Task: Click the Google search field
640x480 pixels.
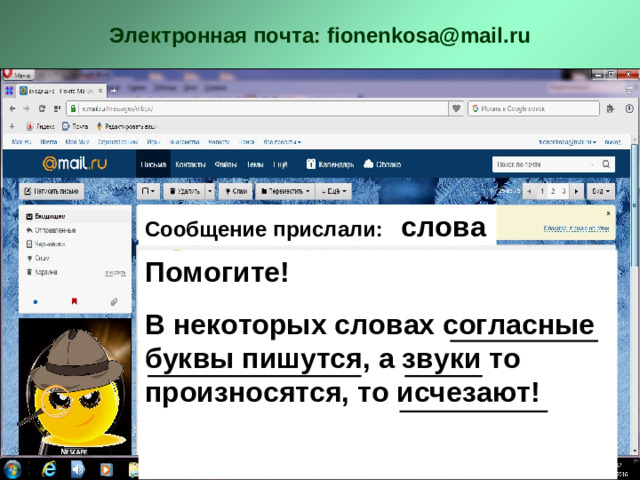Action: [x=533, y=109]
